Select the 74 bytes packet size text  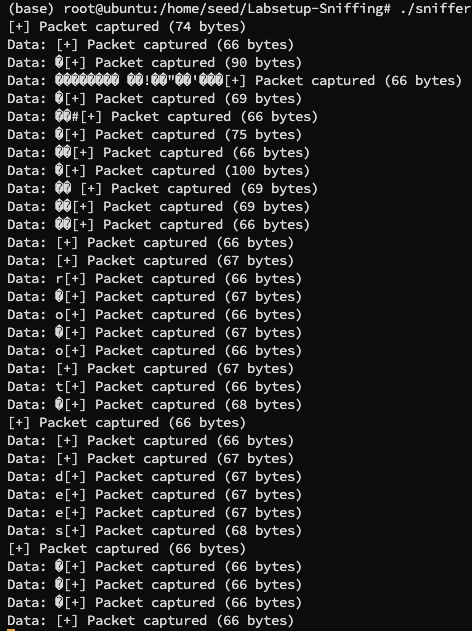click(x=207, y=27)
